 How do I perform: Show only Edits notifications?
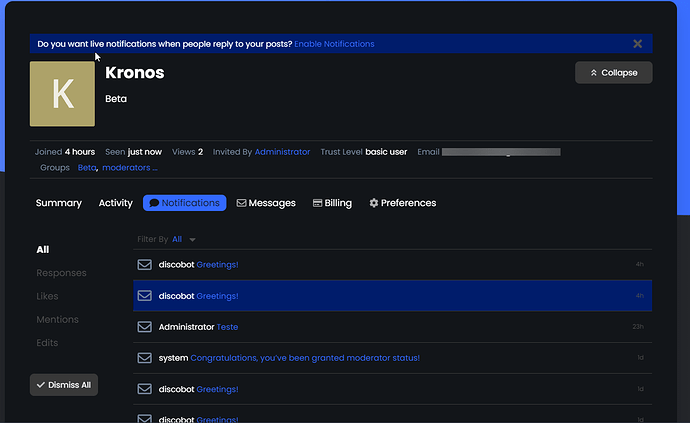[x=47, y=342]
